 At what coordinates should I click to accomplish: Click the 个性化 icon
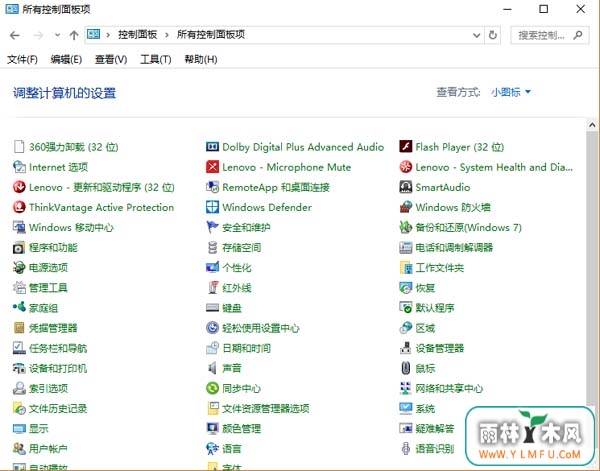coord(212,267)
